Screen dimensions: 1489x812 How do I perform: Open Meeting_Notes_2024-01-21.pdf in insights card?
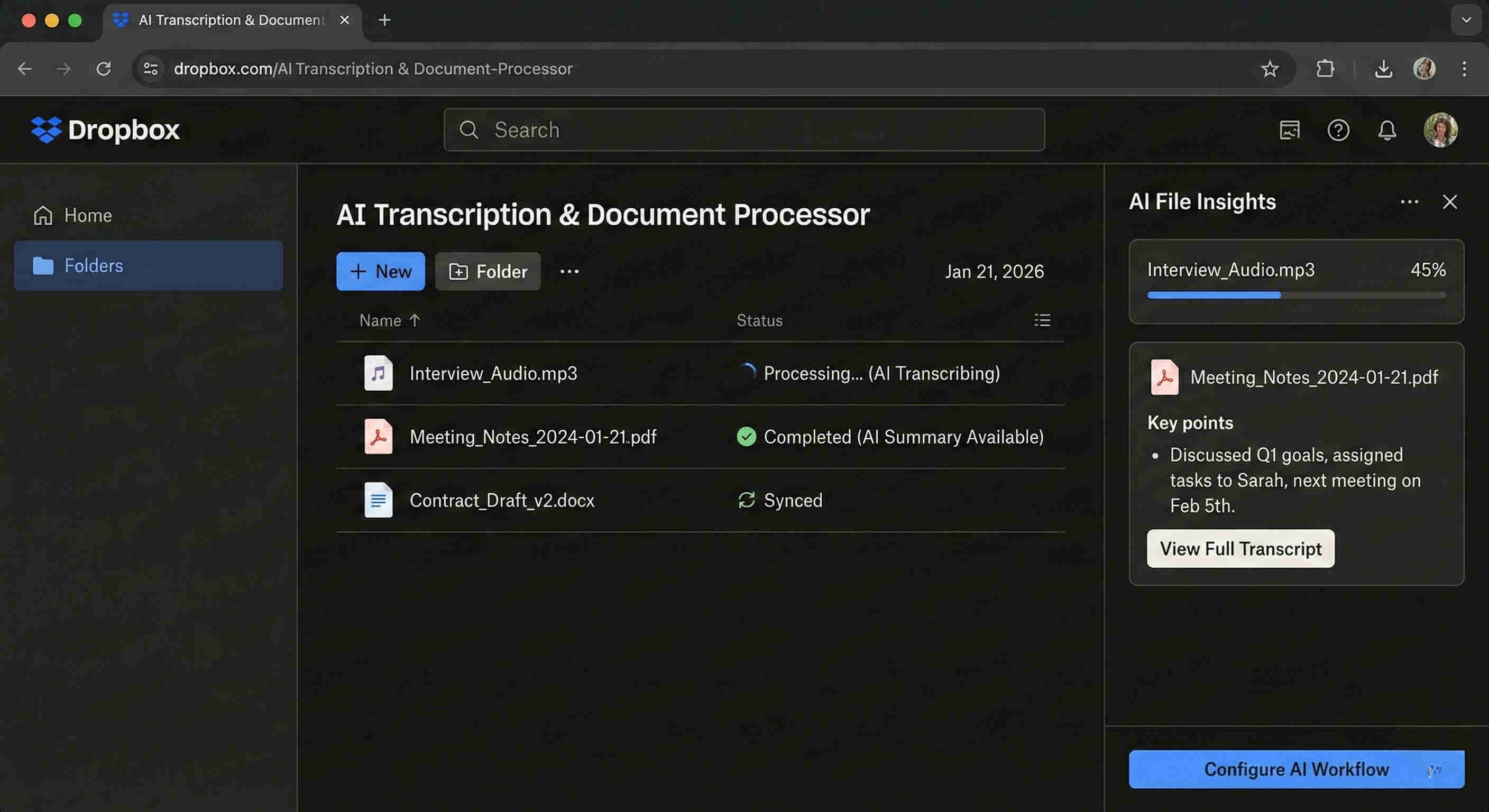click(1314, 377)
